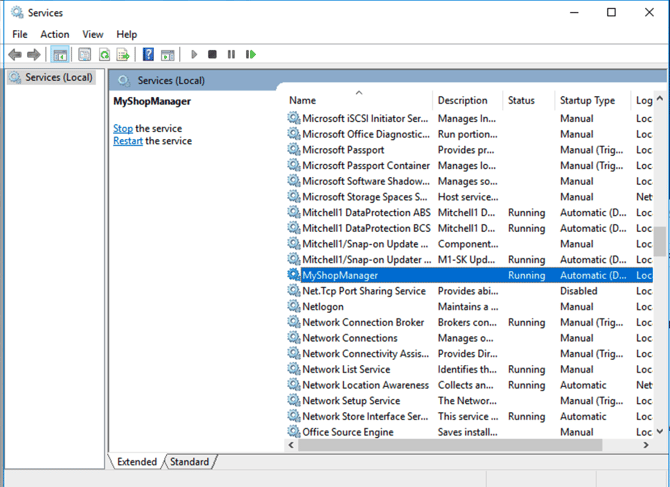The width and height of the screenshot is (670, 487).
Task: Open the File menu
Action: click(x=20, y=34)
